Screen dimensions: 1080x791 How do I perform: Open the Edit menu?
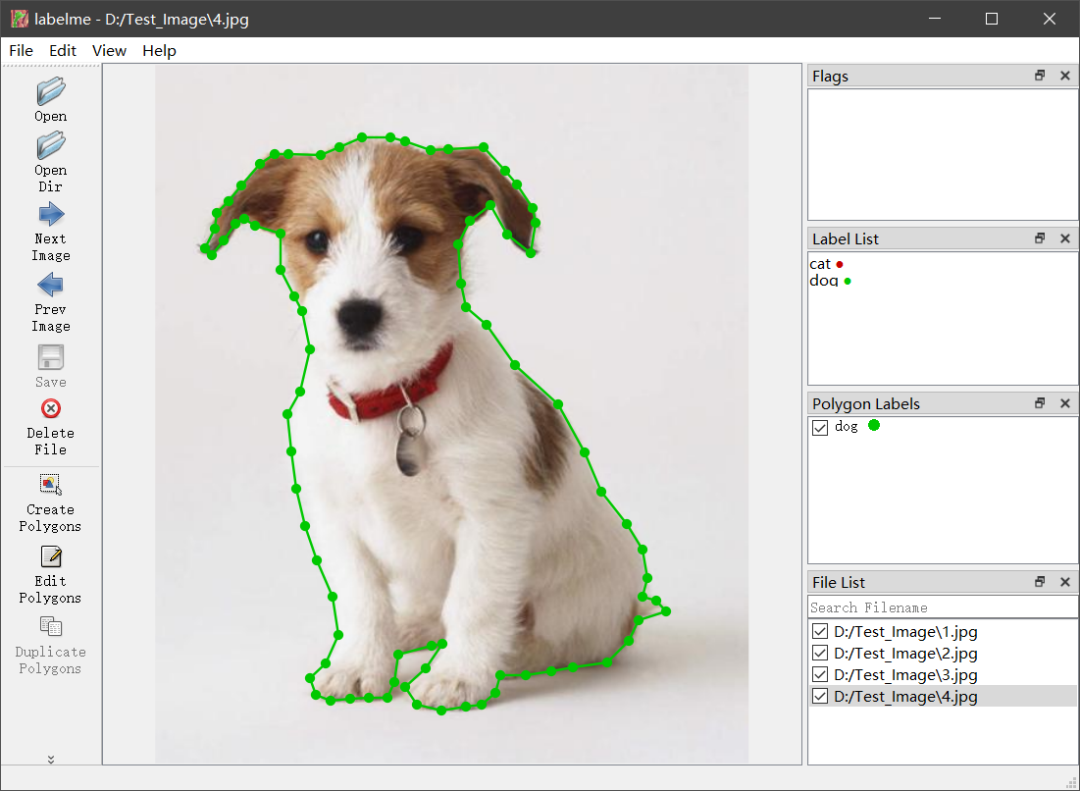coord(62,51)
